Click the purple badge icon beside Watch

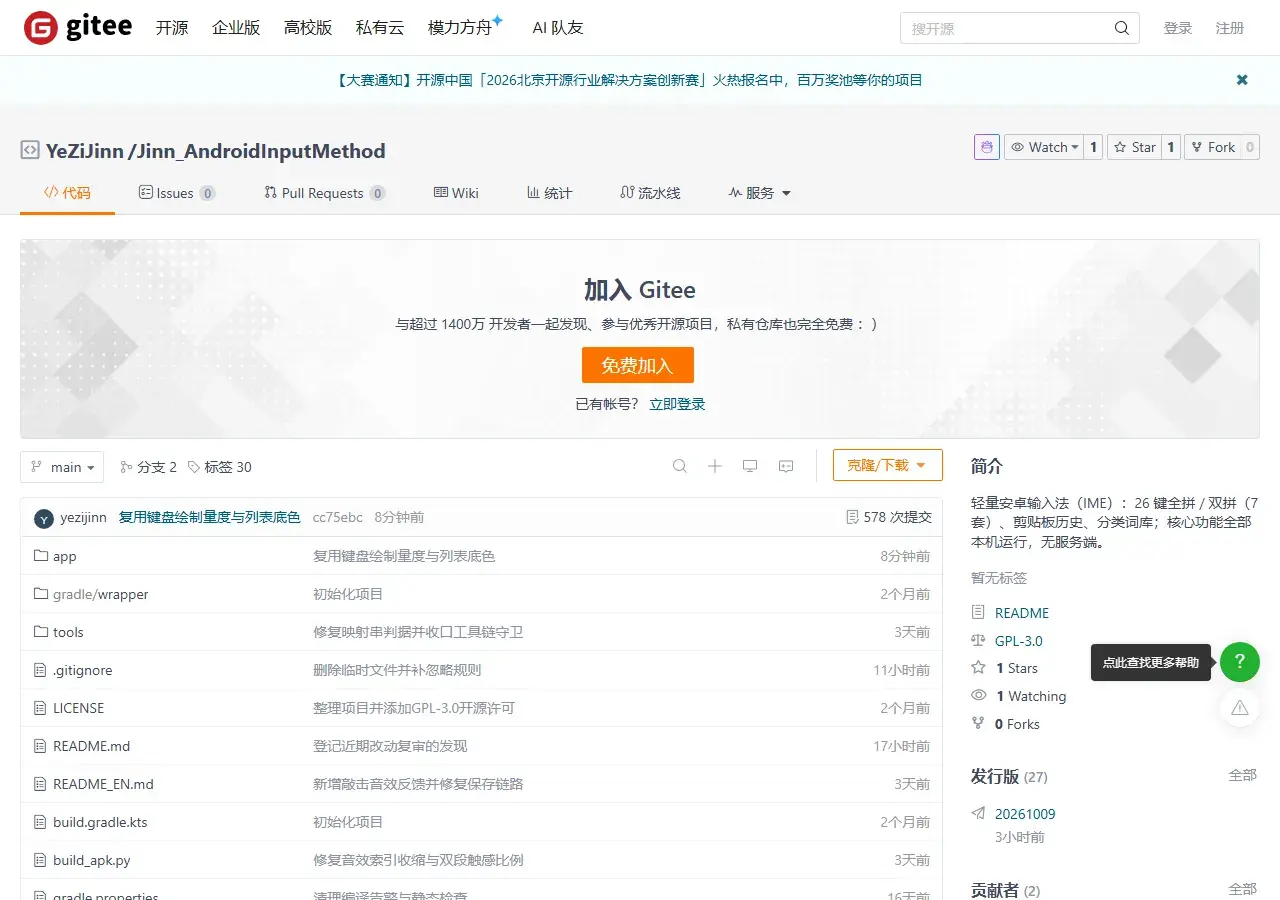point(987,147)
